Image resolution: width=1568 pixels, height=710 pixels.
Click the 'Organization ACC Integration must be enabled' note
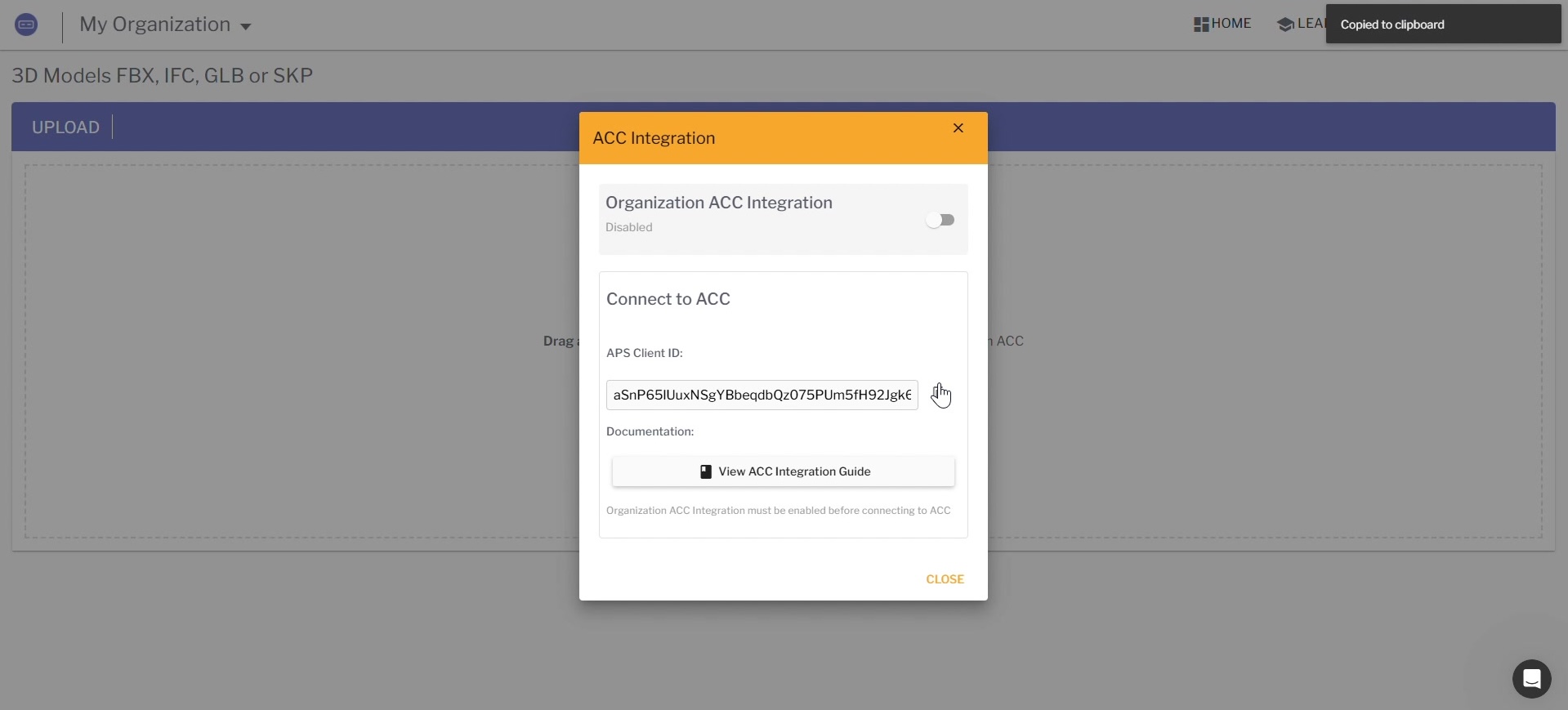point(779,511)
